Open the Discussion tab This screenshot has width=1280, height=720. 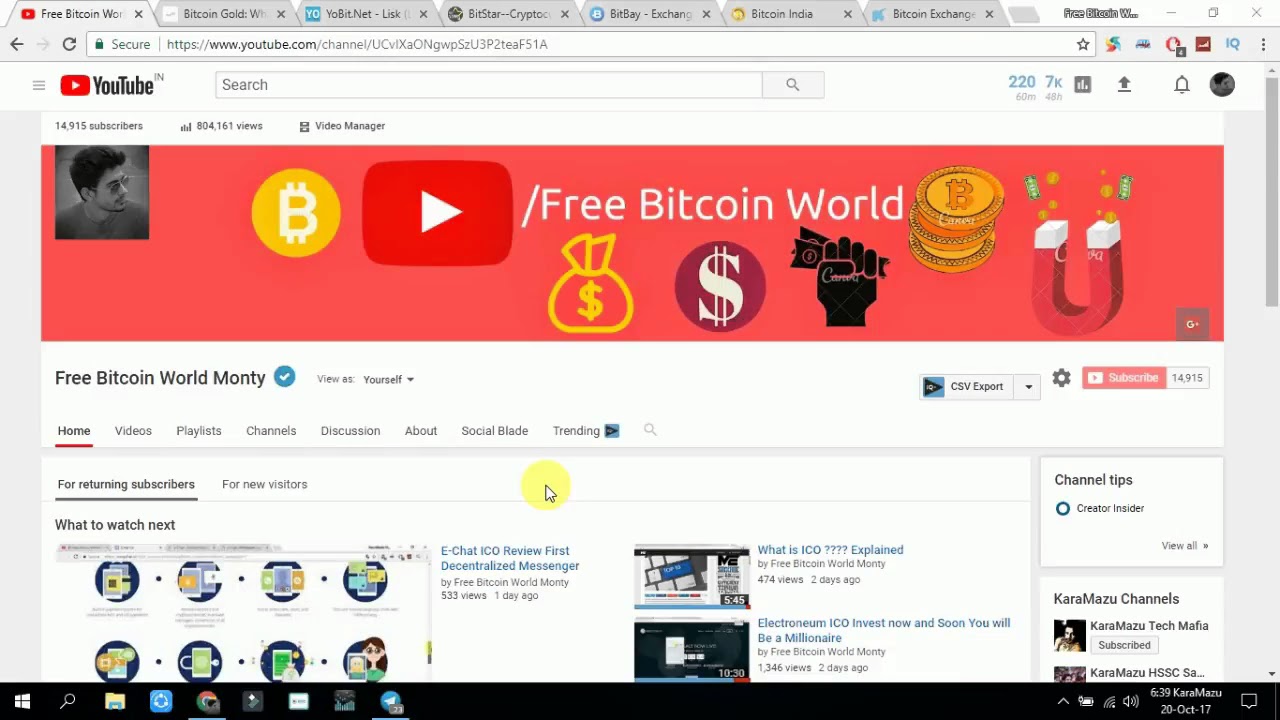pos(350,431)
